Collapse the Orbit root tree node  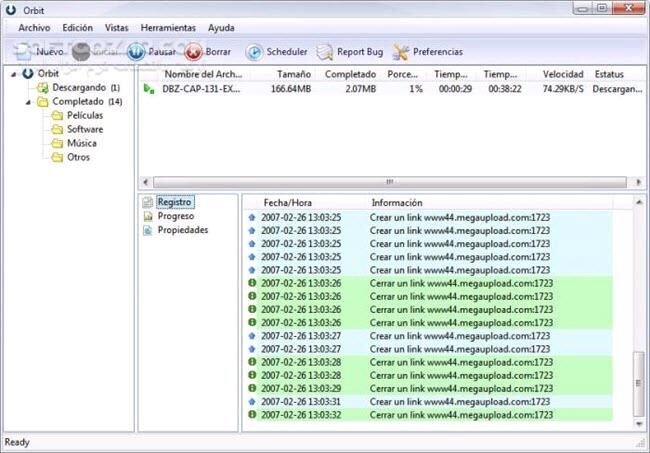(x=14, y=75)
